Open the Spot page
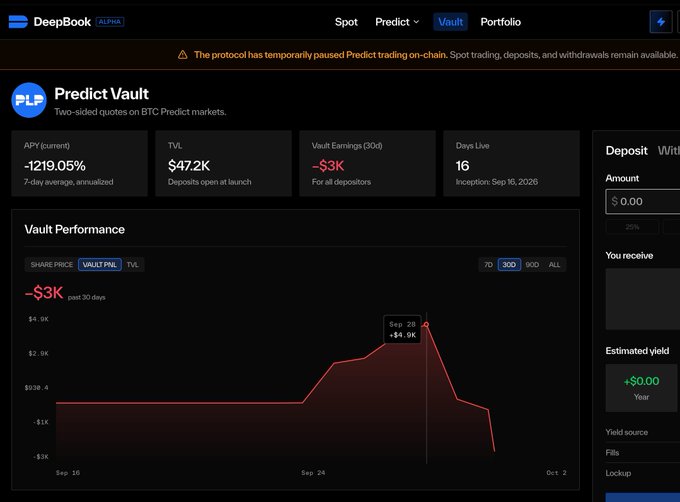 346,22
